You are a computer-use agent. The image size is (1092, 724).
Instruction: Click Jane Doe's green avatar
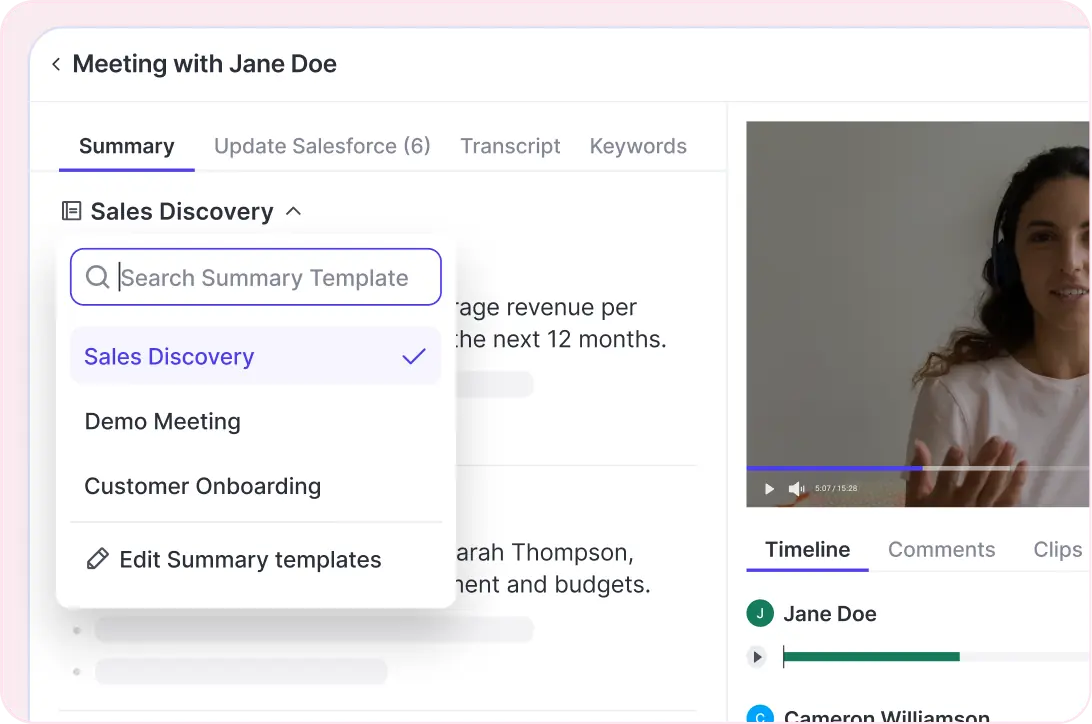coord(760,613)
